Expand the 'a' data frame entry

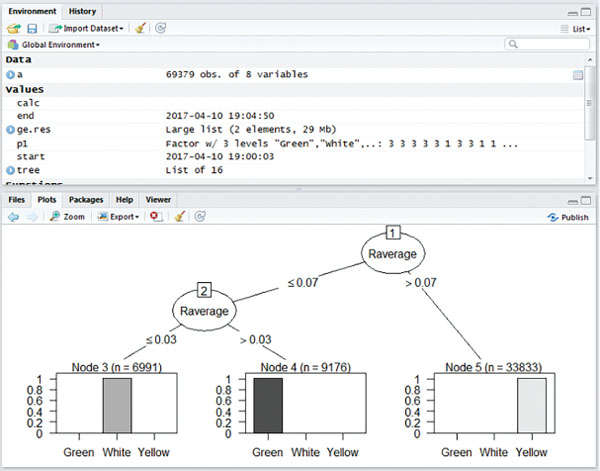(10, 75)
